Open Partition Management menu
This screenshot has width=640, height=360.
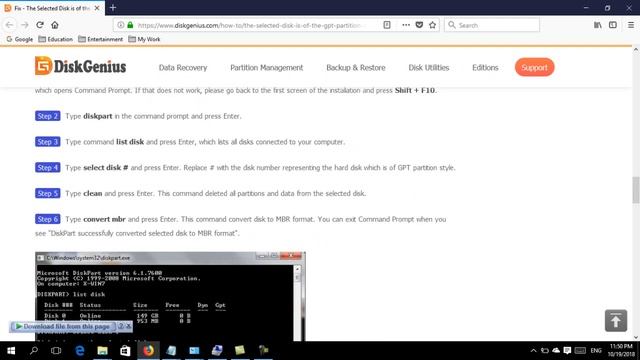point(267,68)
